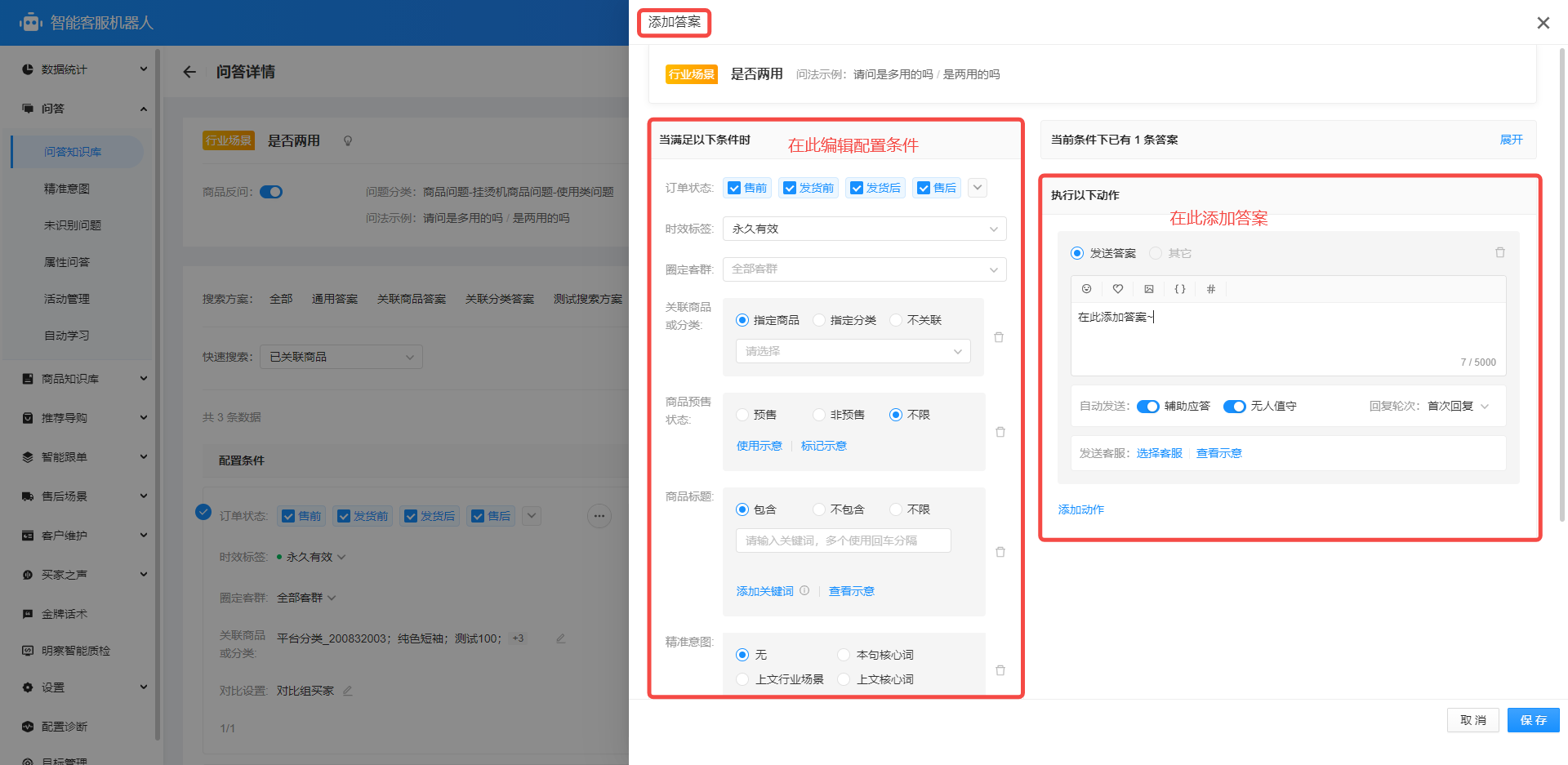This screenshot has width=1568, height=765.
Task: Switch to the 通用答案 search tab
Action: click(x=335, y=299)
